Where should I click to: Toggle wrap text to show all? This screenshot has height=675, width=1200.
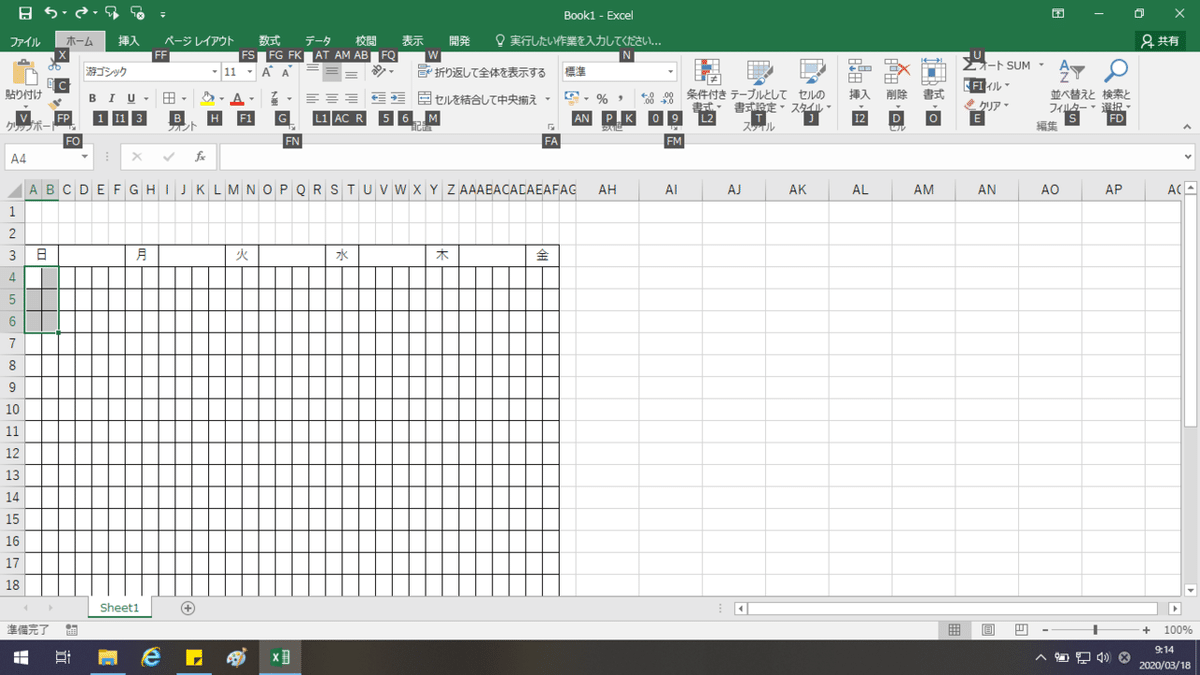(482, 72)
